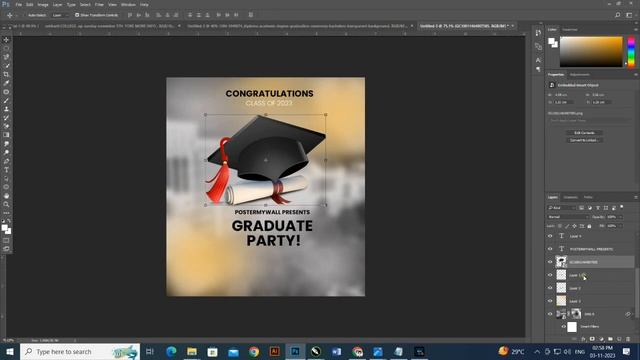Select the Hand tool
This screenshot has width=640, height=360.
pos(6,196)
